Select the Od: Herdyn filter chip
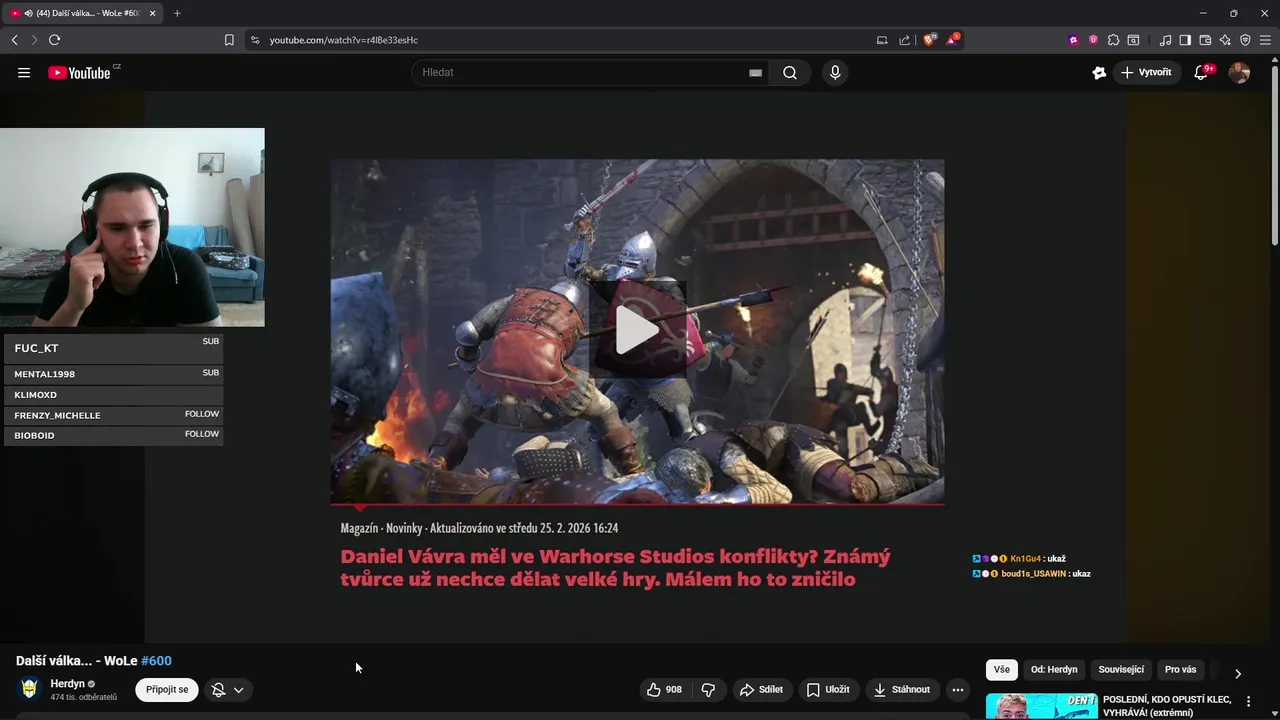The width and height of the screenshot is (1280, 720). (x=1054, y=669)
